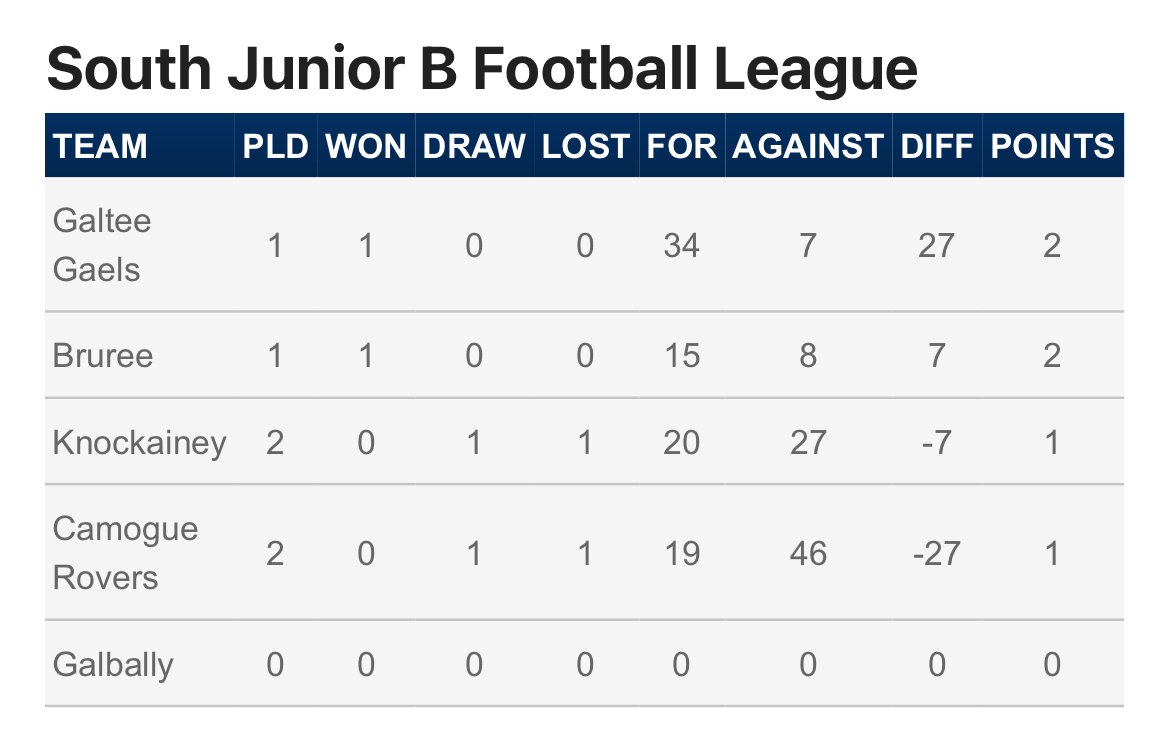Select the Knockainey team name
Viewport: 1170px width, 746px height.
pos(140,442)
